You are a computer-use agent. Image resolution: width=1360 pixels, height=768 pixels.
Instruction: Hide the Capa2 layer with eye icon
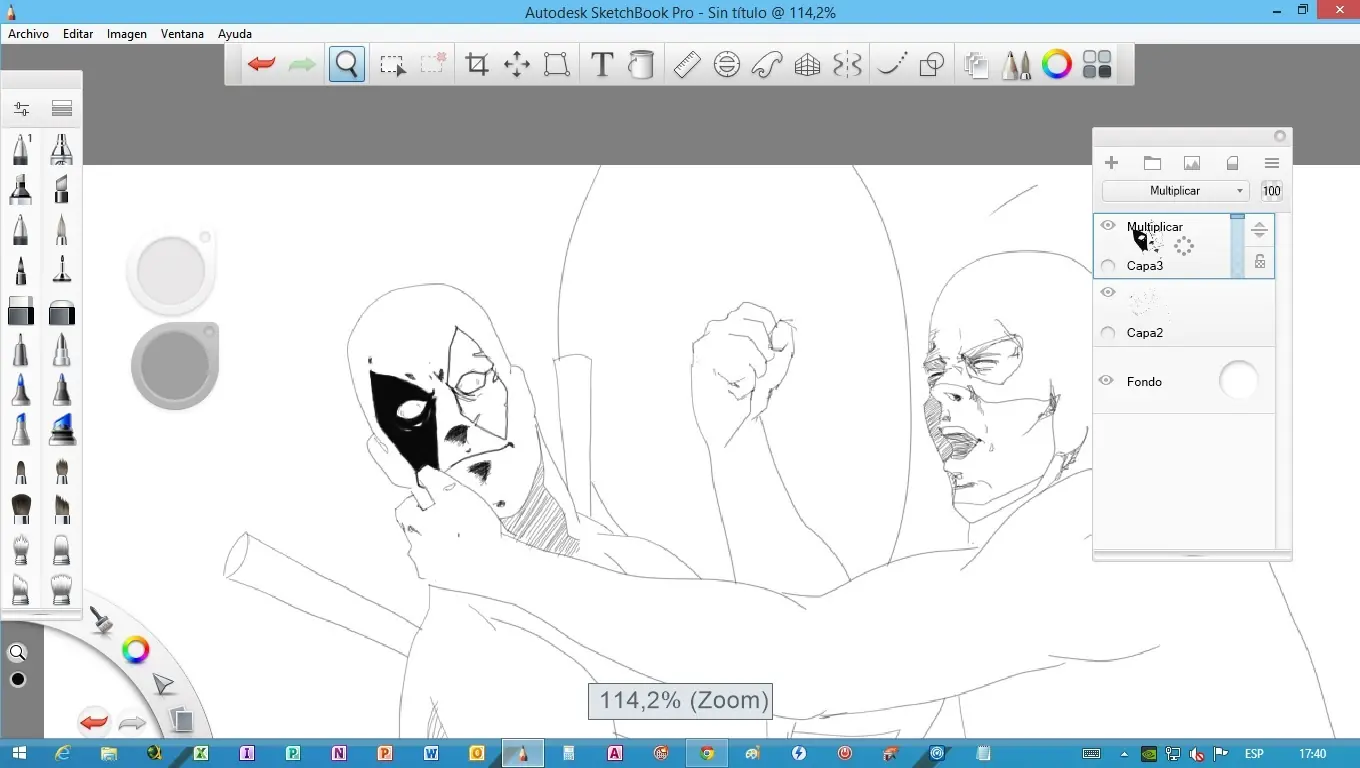[x=1107, y=292]
